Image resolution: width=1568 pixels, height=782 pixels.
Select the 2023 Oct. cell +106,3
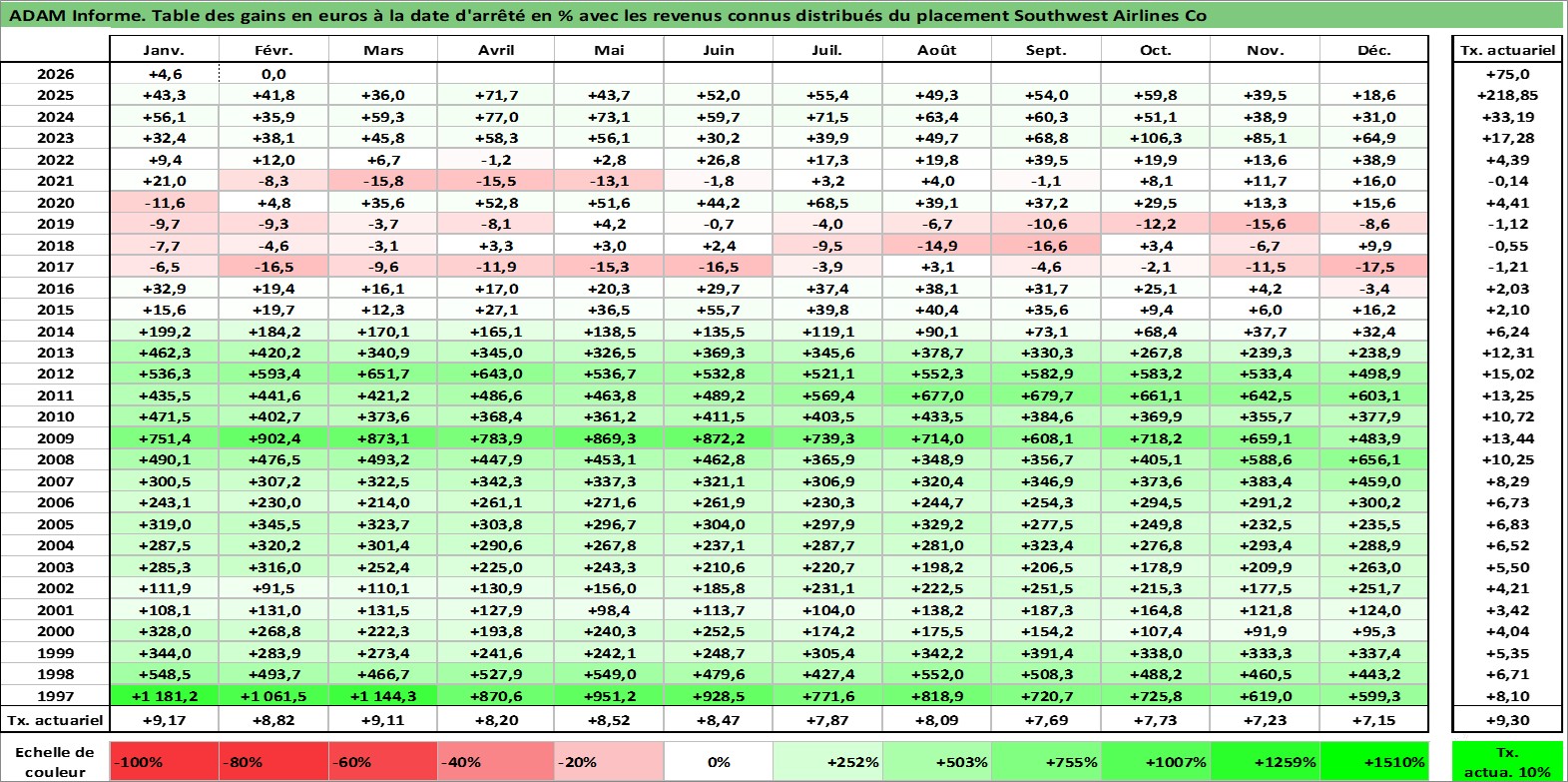coord(1156,138)
